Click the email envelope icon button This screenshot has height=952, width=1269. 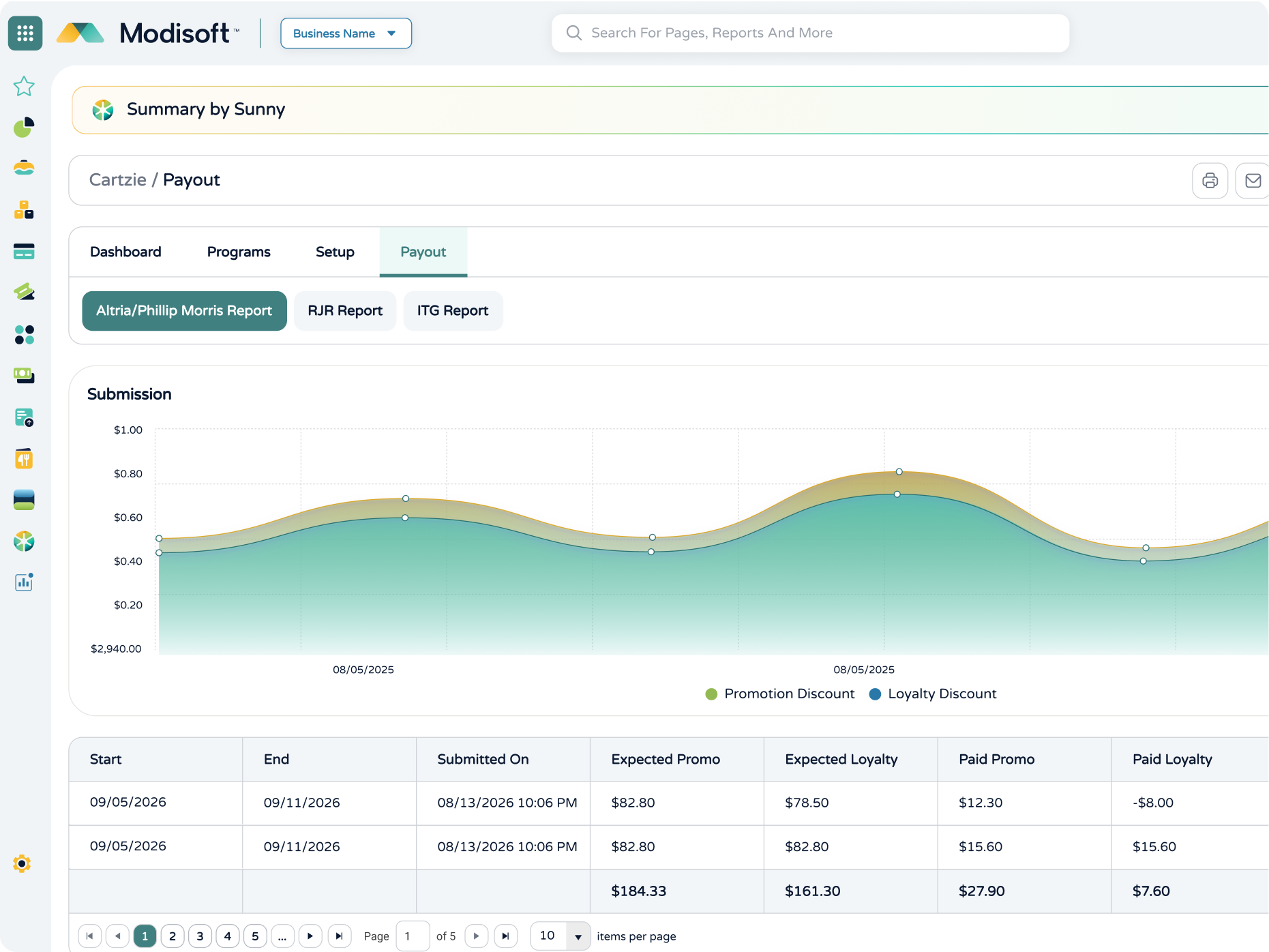click(1253, 181)
